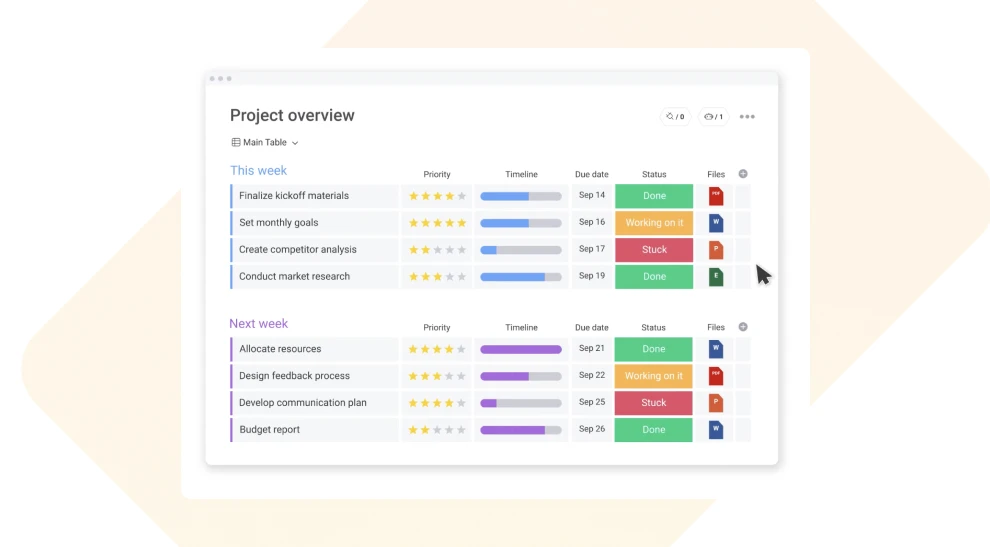Click Priority column header in This week
990x547 pixels.
437,174
